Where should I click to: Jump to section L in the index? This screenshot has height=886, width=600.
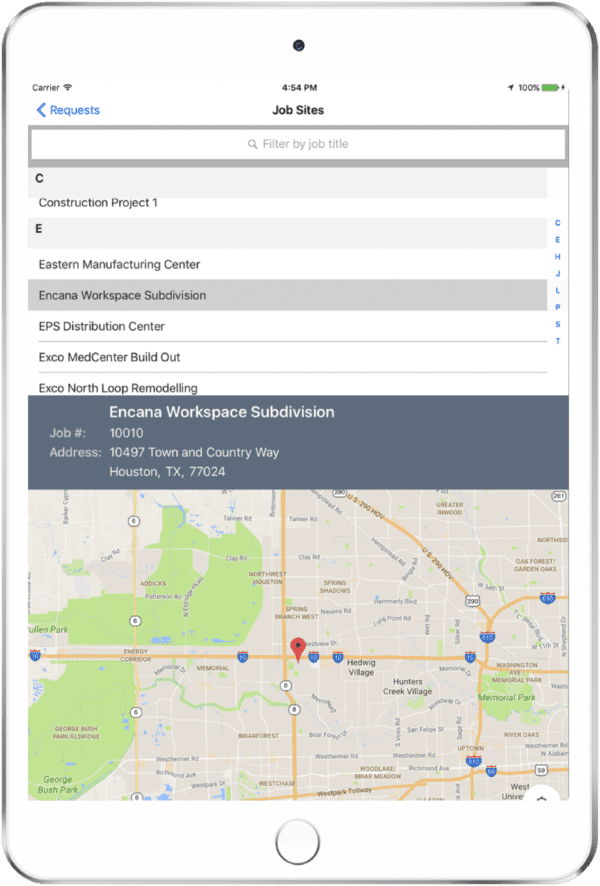(x=558, y=290)
